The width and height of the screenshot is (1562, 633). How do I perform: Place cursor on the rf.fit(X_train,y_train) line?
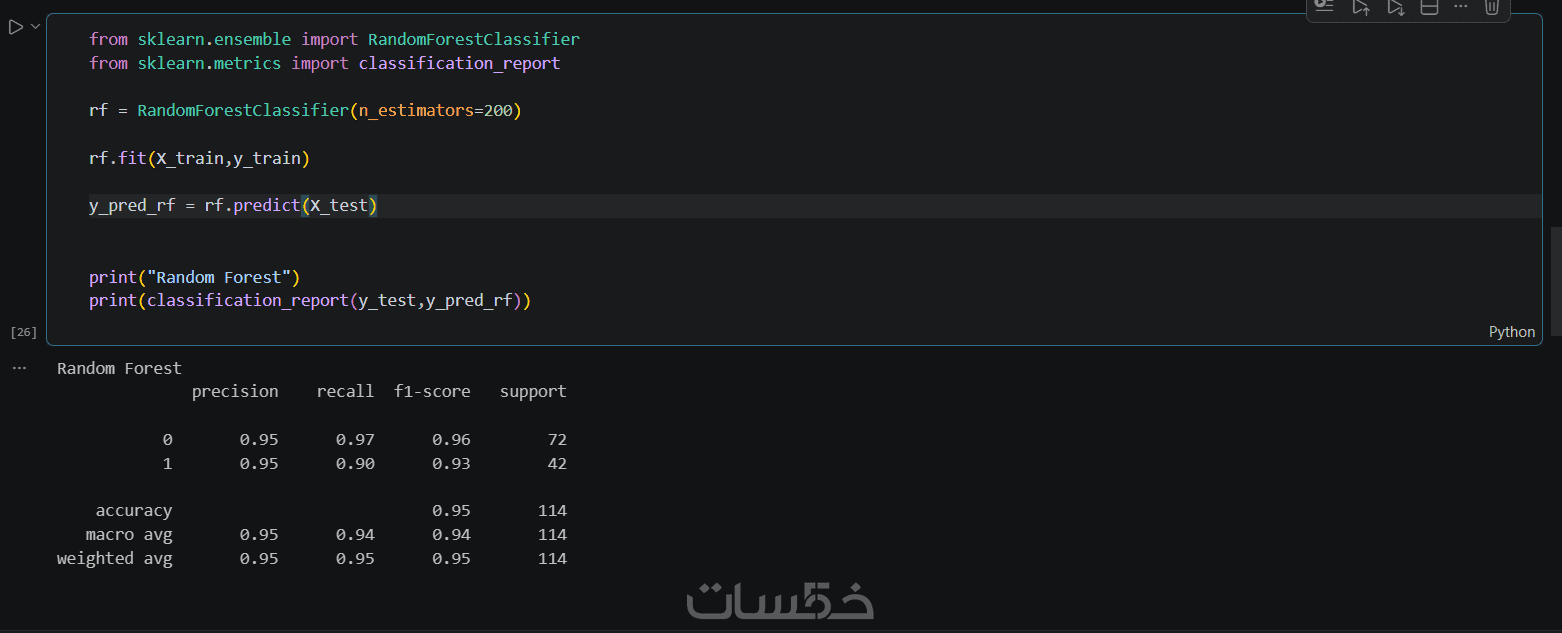199,158
